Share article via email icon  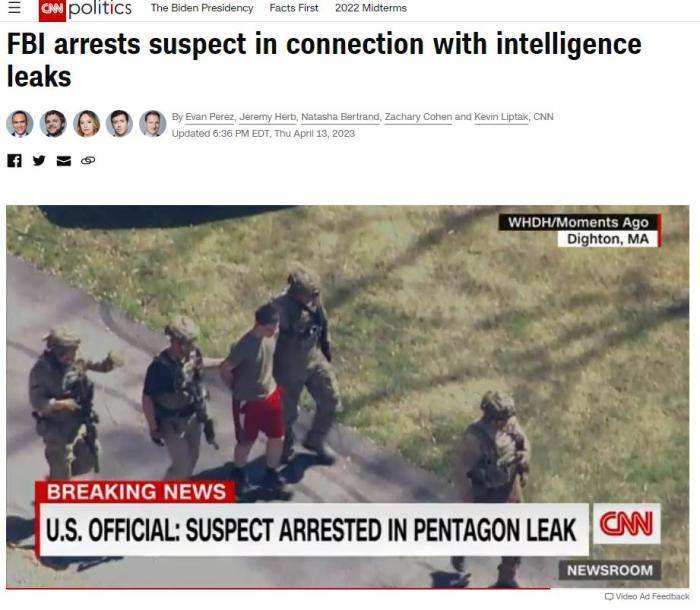[64, 161]
